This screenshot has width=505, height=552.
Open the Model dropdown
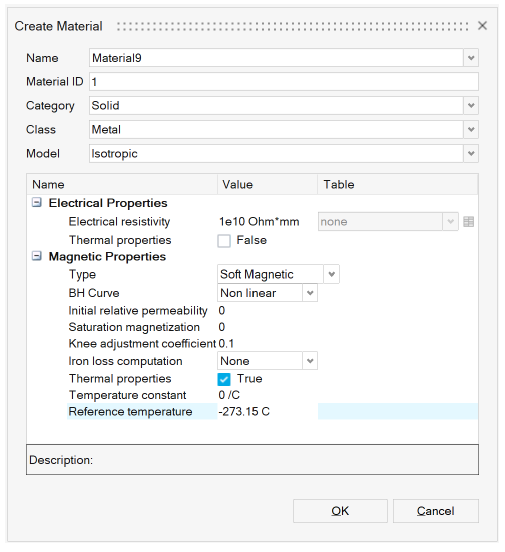click(x=471, y=153)
